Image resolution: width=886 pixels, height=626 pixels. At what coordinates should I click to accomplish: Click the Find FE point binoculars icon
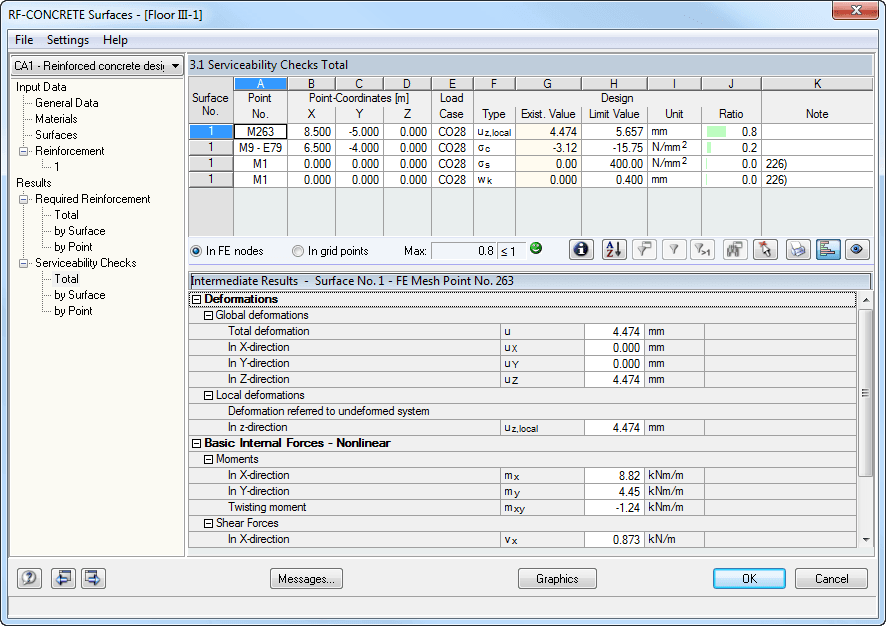point(735,250)
